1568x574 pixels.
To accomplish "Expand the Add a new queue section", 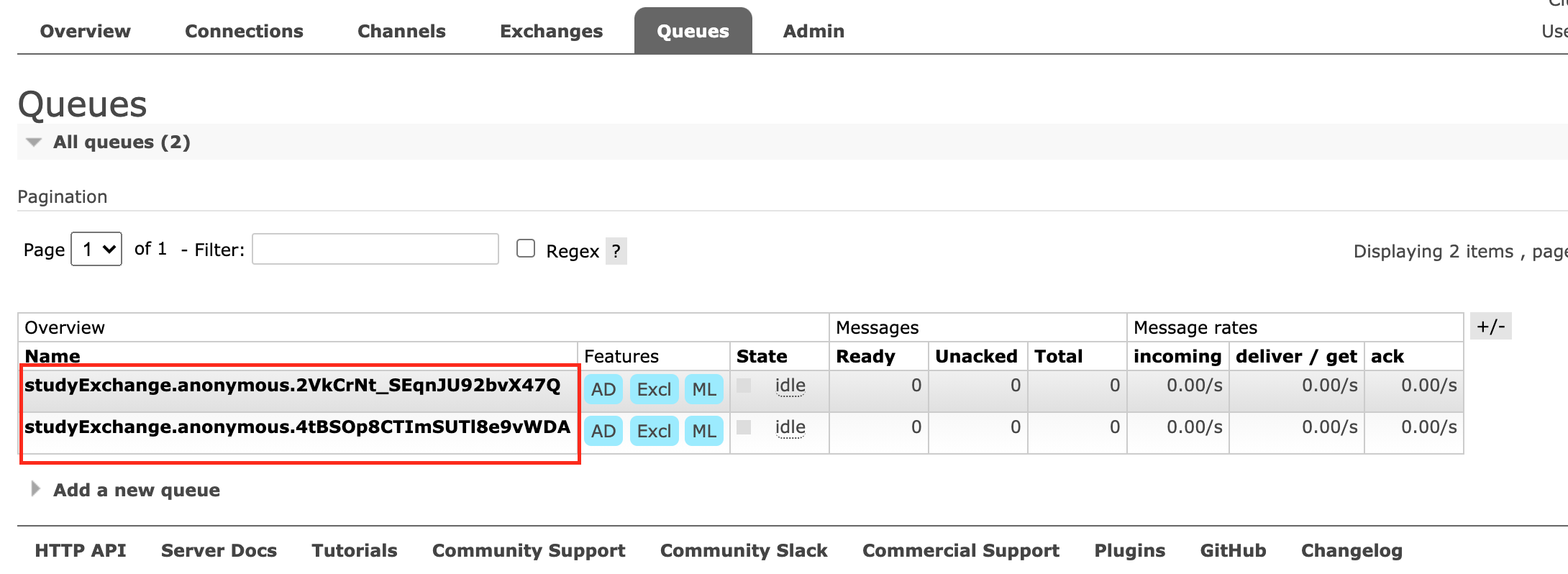I will pyautogui.click(x=136, y=490).
